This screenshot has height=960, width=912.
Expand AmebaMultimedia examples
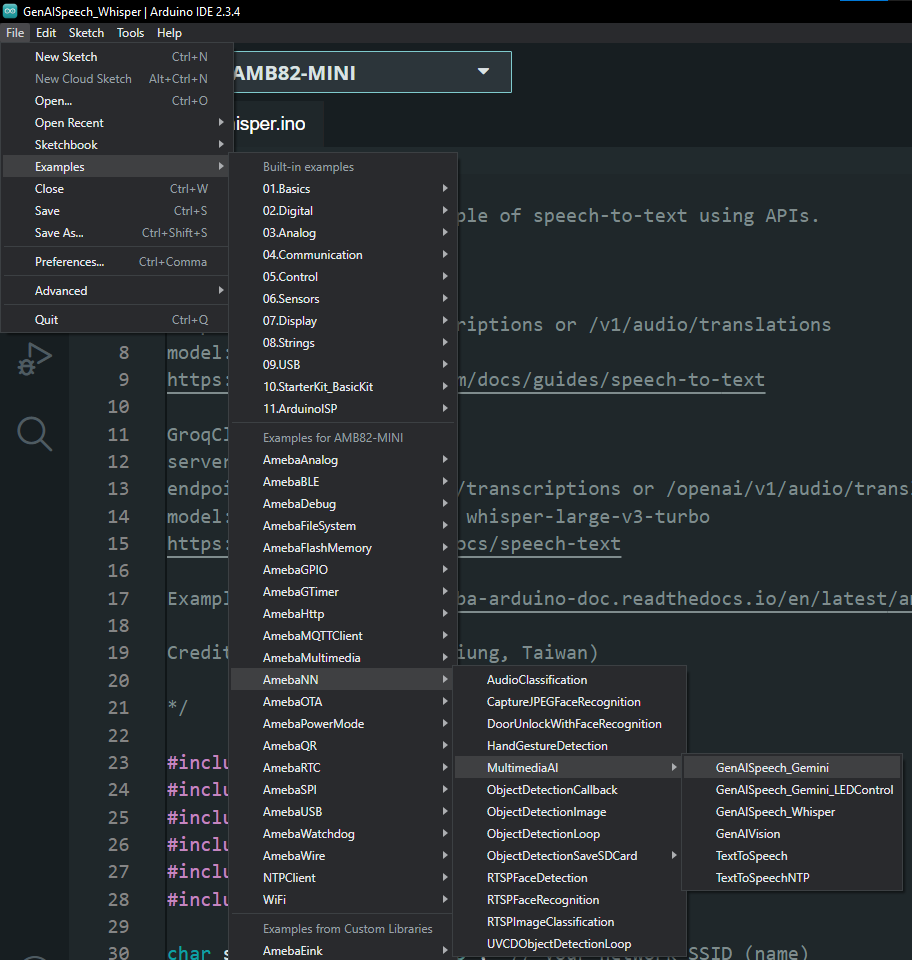(x=343, y=659)
